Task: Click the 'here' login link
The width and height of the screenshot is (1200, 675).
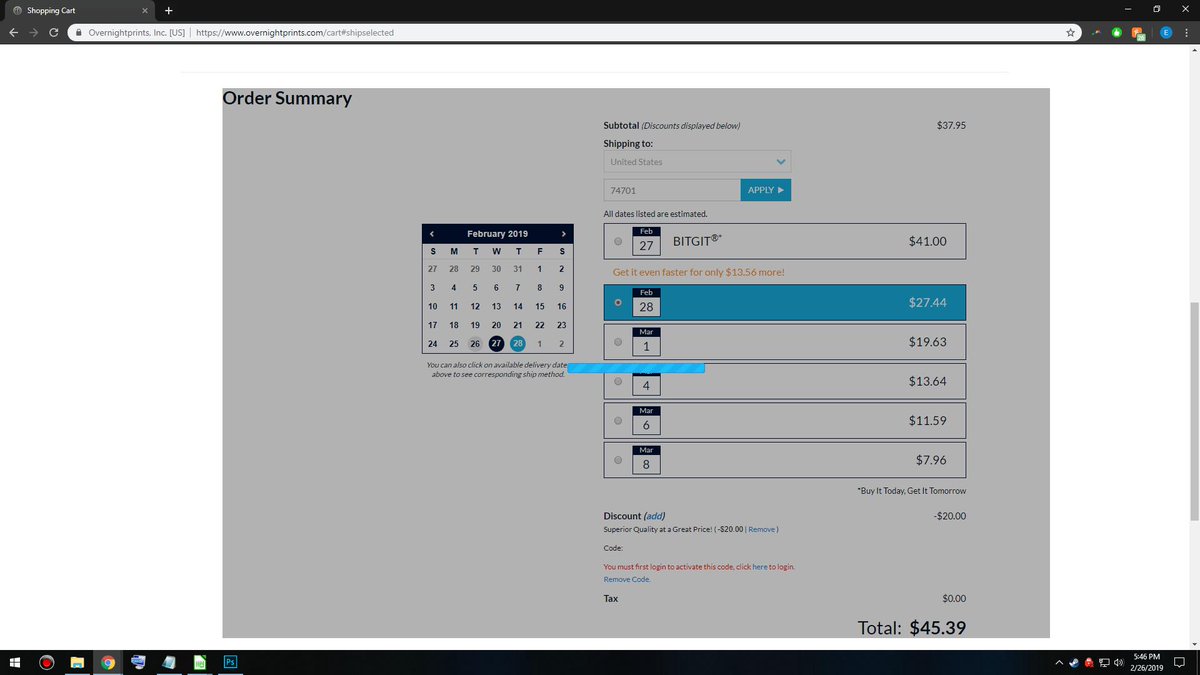Action: point(760,567)
